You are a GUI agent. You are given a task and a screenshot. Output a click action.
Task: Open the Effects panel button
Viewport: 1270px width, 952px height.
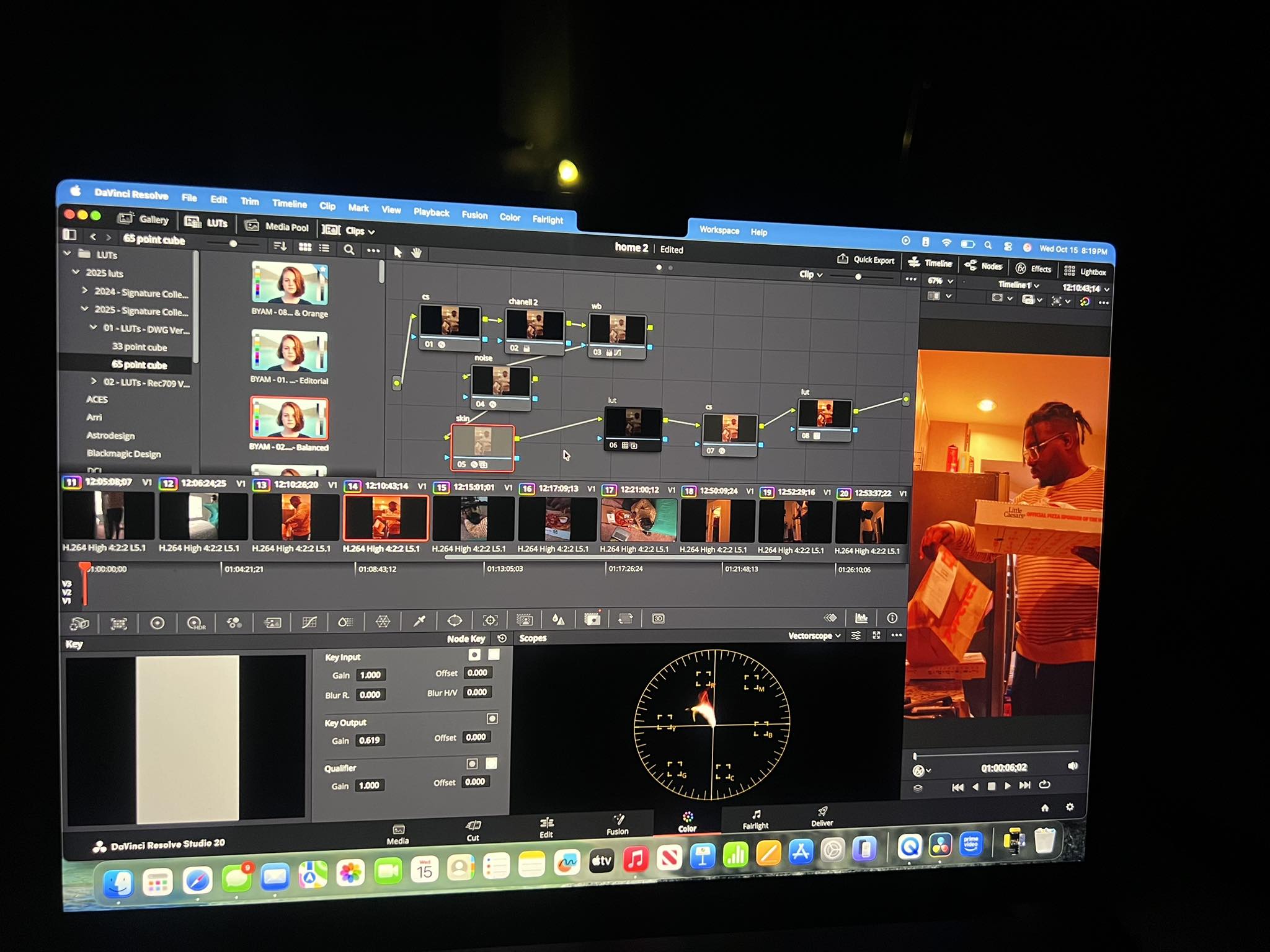tap(1033, 268)
